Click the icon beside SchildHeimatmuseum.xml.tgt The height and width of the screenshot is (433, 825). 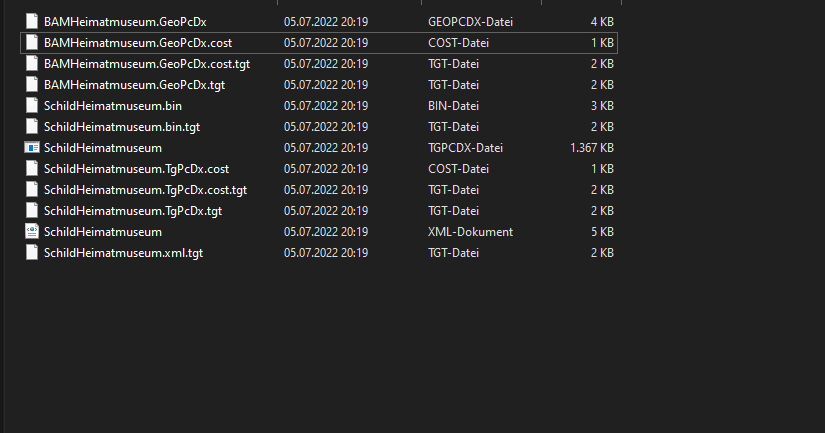(32, 253)
